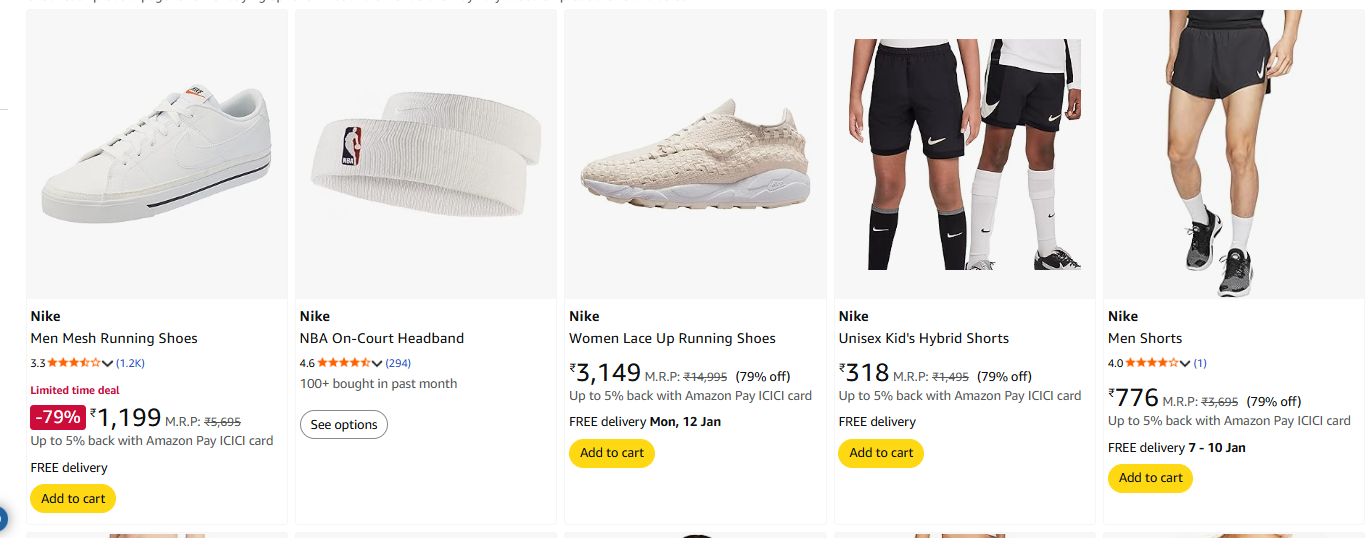Screen dimensions: 1365x538
Task: Open star rating of Men Shorts
Action: [1151, 363]
